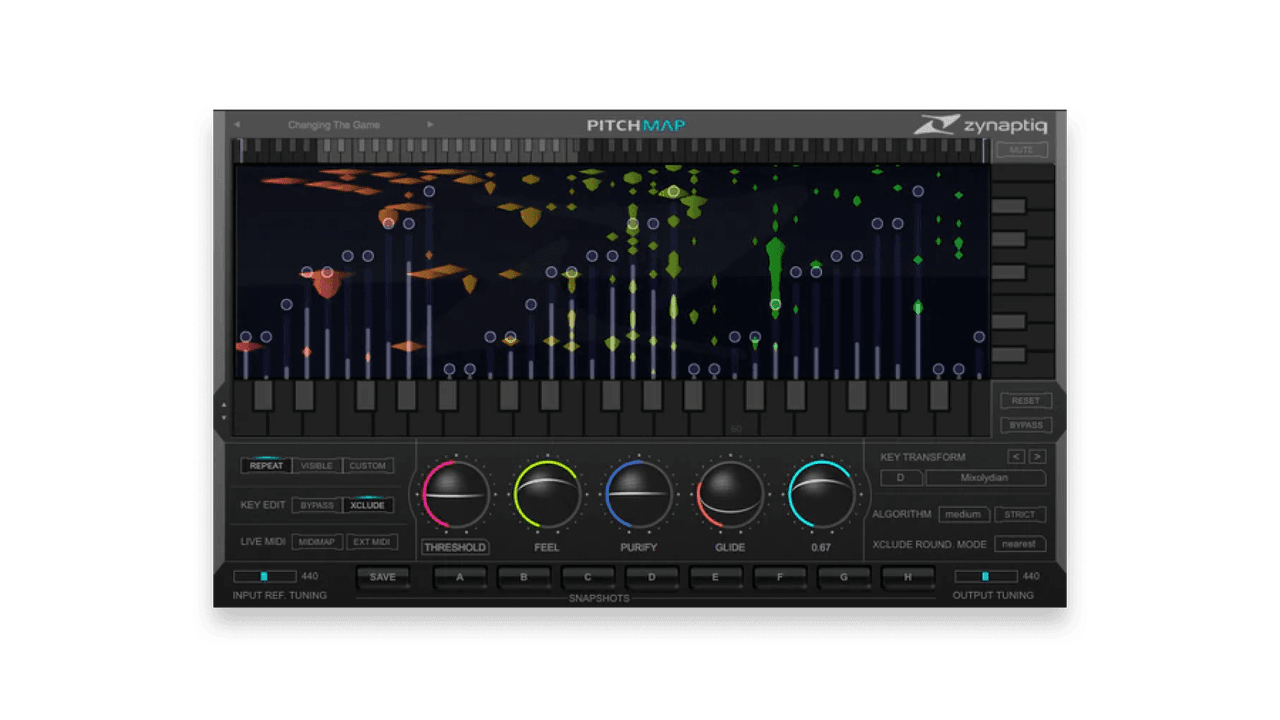Enable STRICT algorithm mode
Viewport: 1280px width, 720px height.
click(x=1020, y=514)
